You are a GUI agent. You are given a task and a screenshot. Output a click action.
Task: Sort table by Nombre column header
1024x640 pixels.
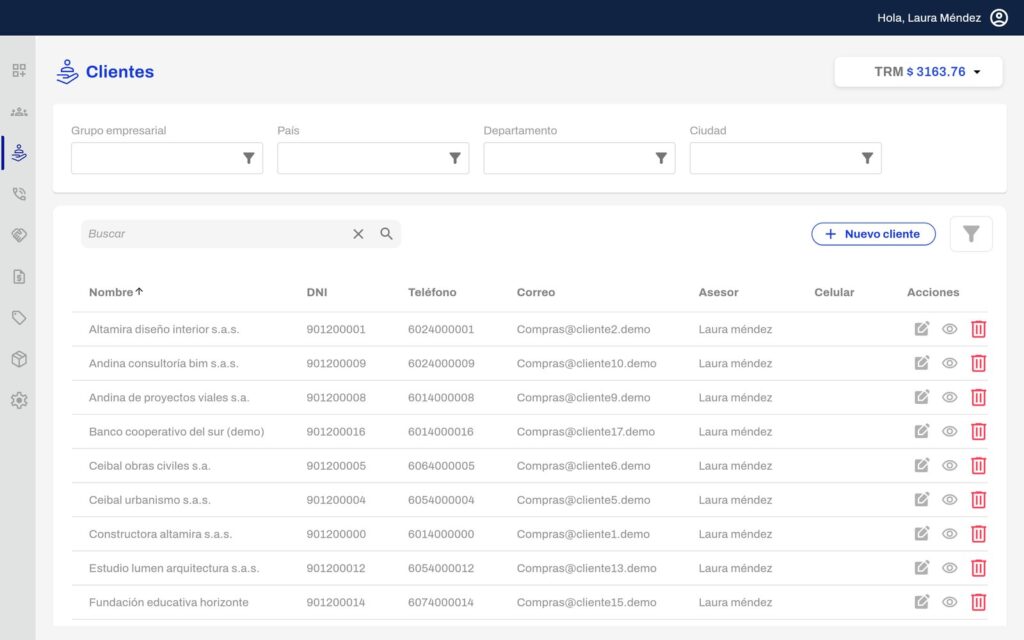[x=116, y=292]
